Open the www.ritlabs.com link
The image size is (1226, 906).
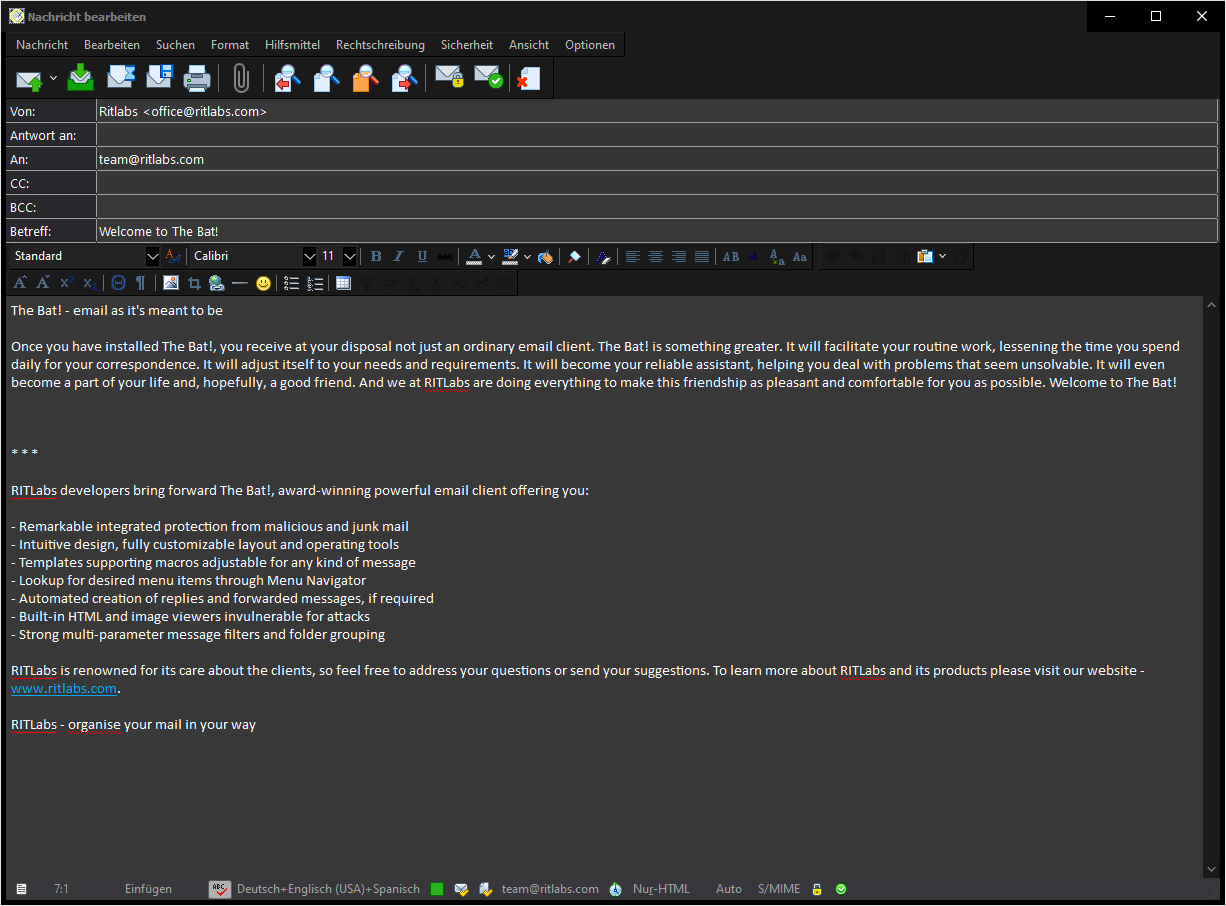[x=64, y=688]
